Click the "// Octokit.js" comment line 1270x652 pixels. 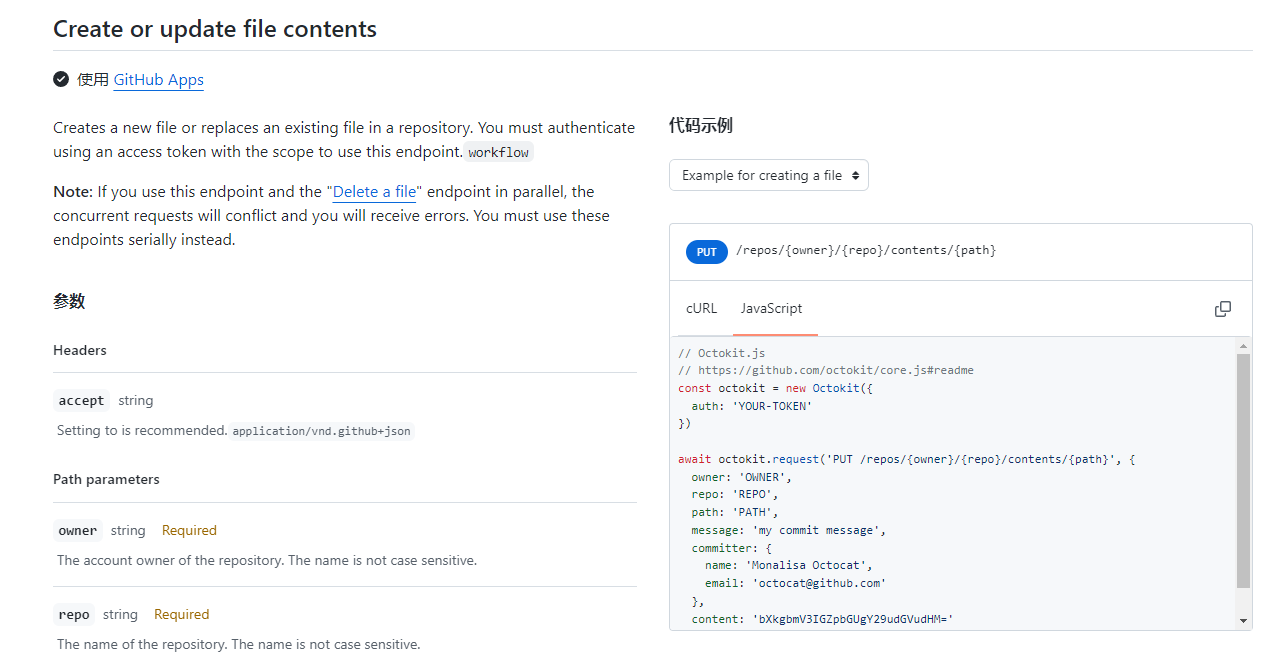point(722,353)
